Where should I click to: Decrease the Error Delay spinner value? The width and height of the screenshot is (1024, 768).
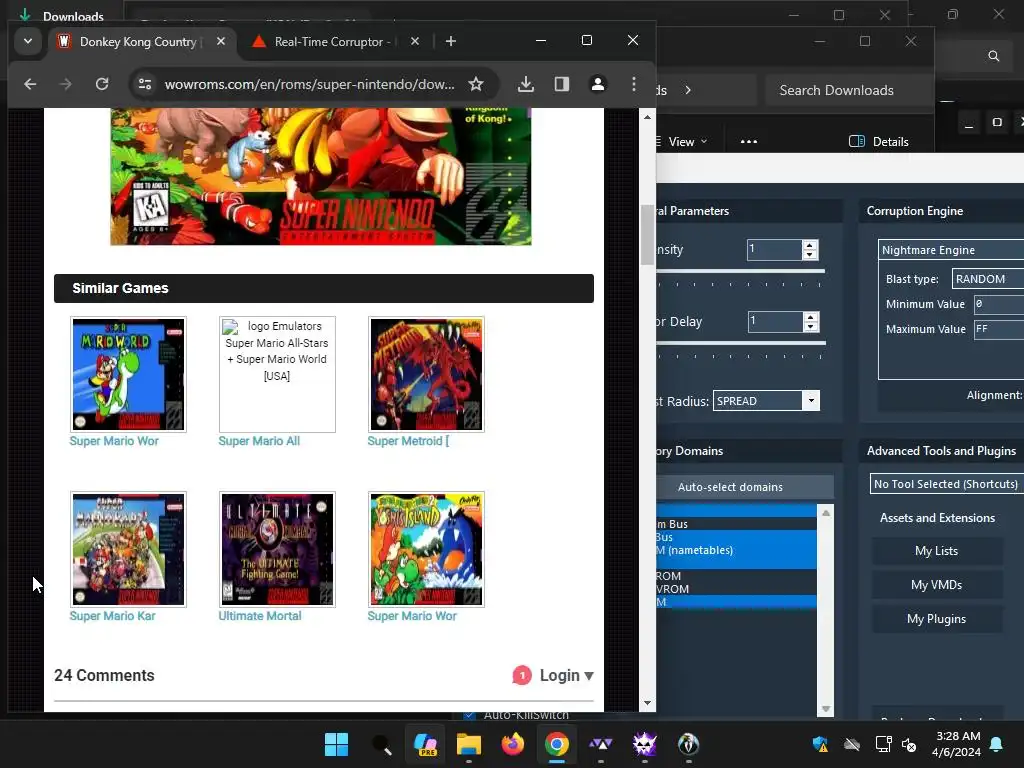[x=810, y=327]
